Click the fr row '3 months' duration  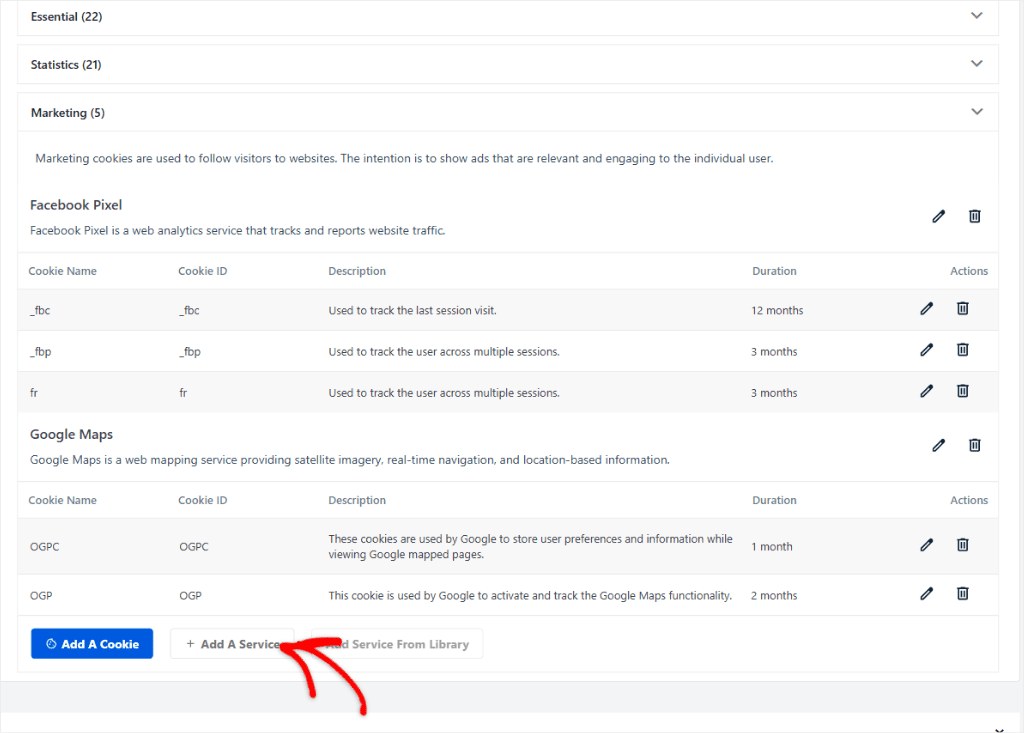tap(774, 393)
